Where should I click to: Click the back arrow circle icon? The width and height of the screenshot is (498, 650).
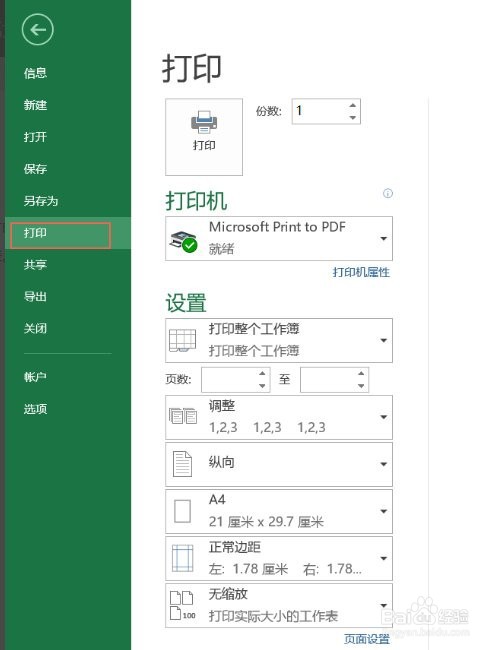tap(37, 30)
